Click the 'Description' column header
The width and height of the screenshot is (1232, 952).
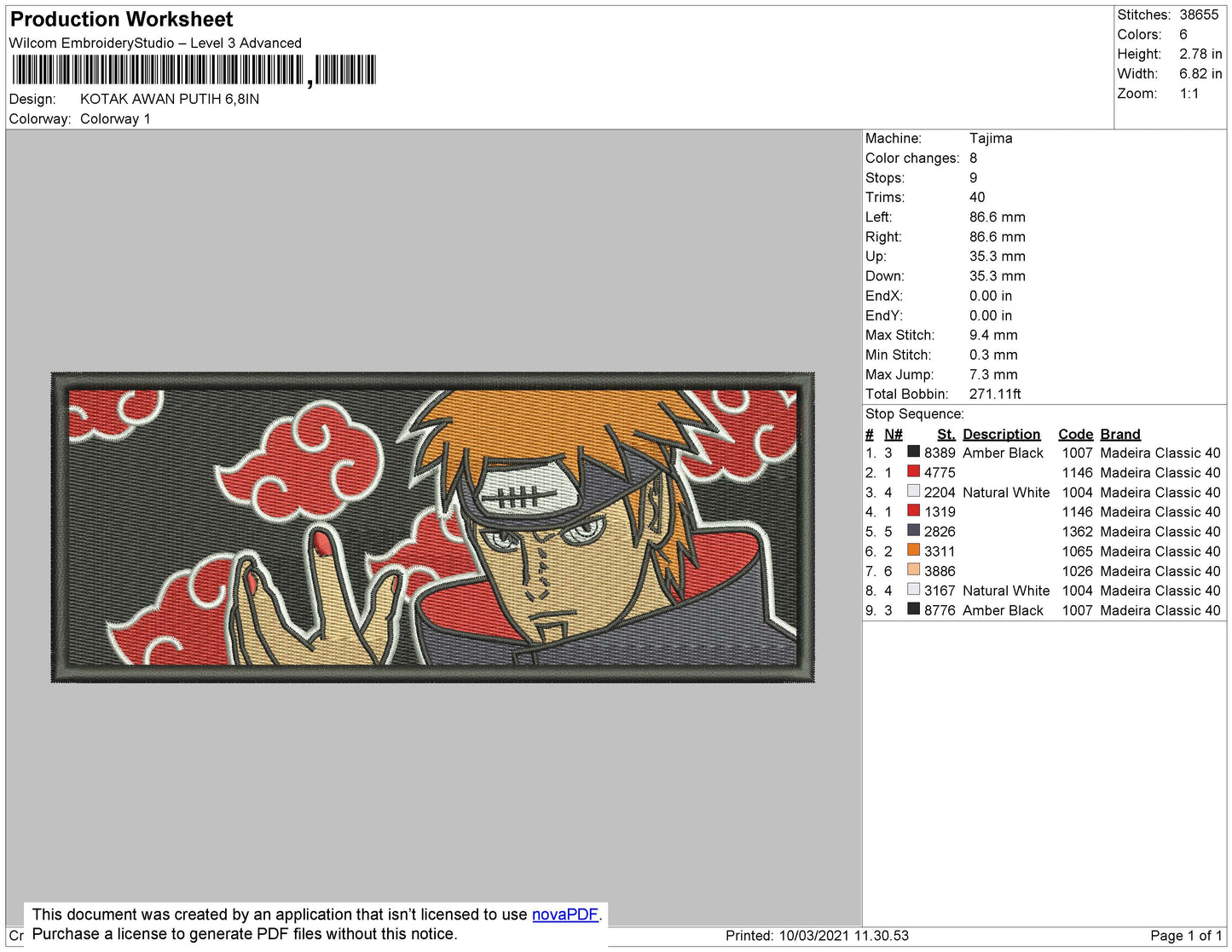(1001, 434)
